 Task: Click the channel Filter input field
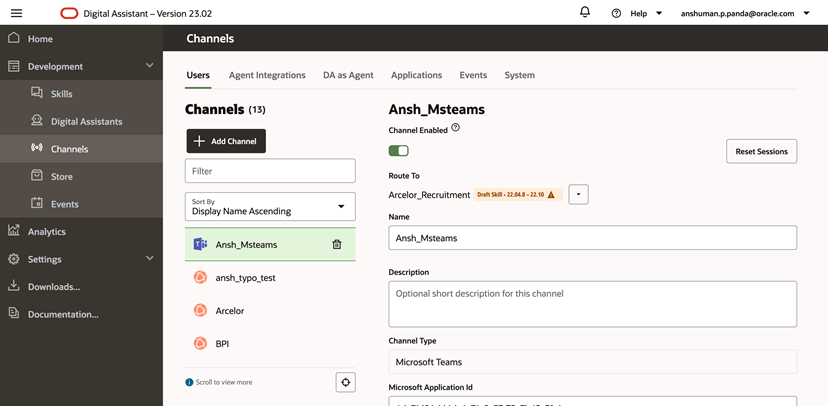[270, 171]
